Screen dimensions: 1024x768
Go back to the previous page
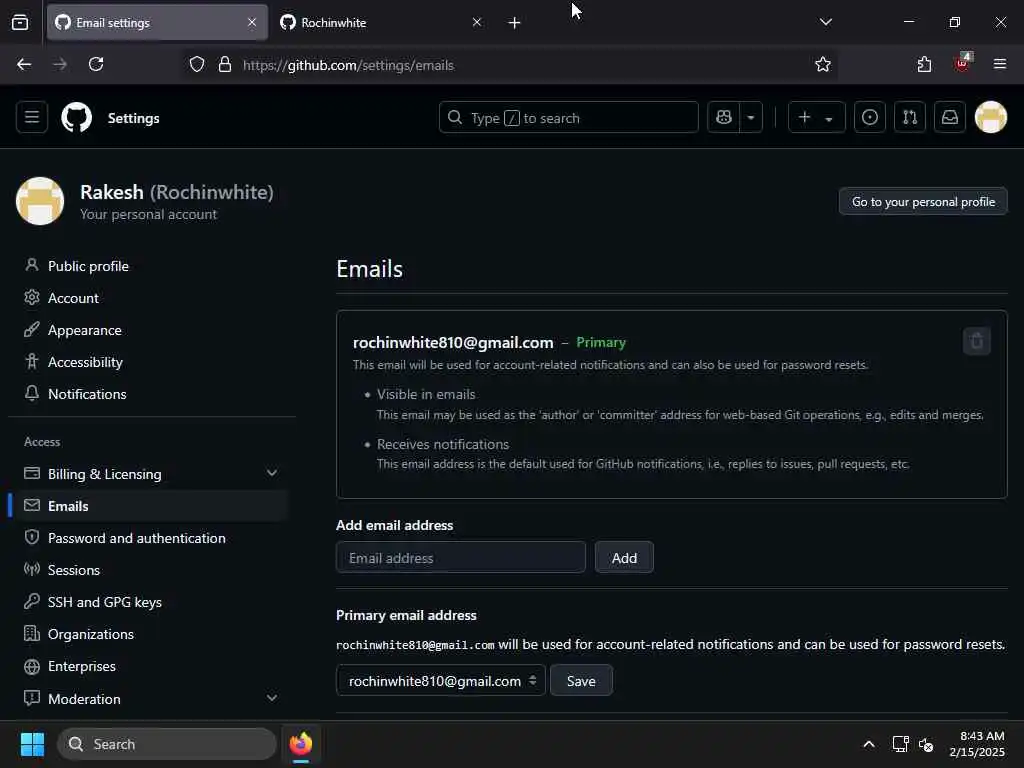(x=24, y=64)
